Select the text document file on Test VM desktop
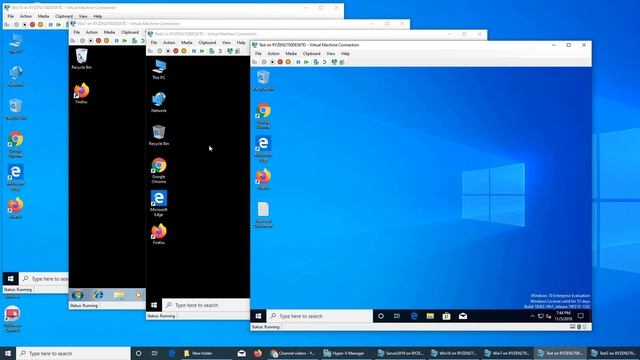 tap(263, 215)
